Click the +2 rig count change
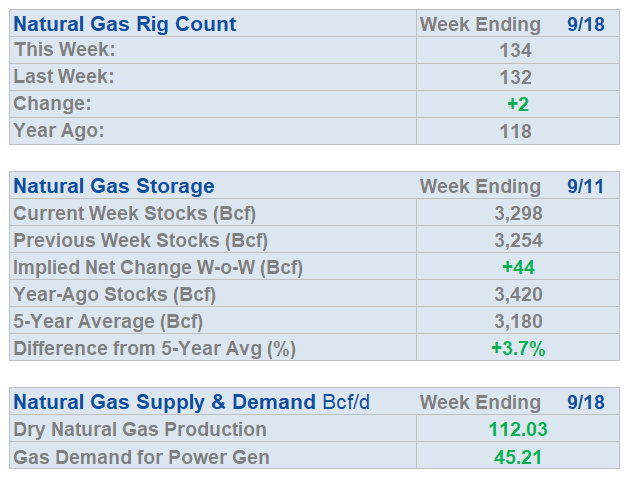Screen dimensions: 628x478 click(x=518, y=104)
